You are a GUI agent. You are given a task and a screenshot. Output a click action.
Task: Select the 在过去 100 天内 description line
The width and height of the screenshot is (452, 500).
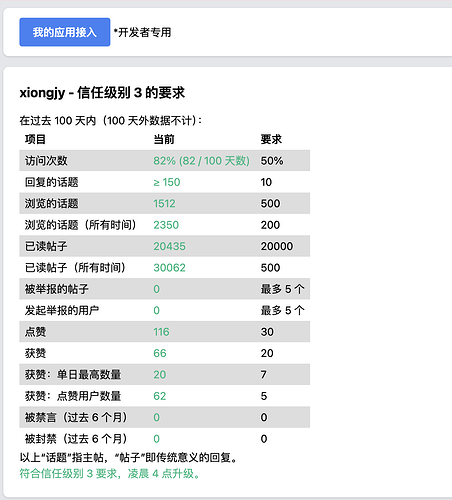[x=111, y=121]
